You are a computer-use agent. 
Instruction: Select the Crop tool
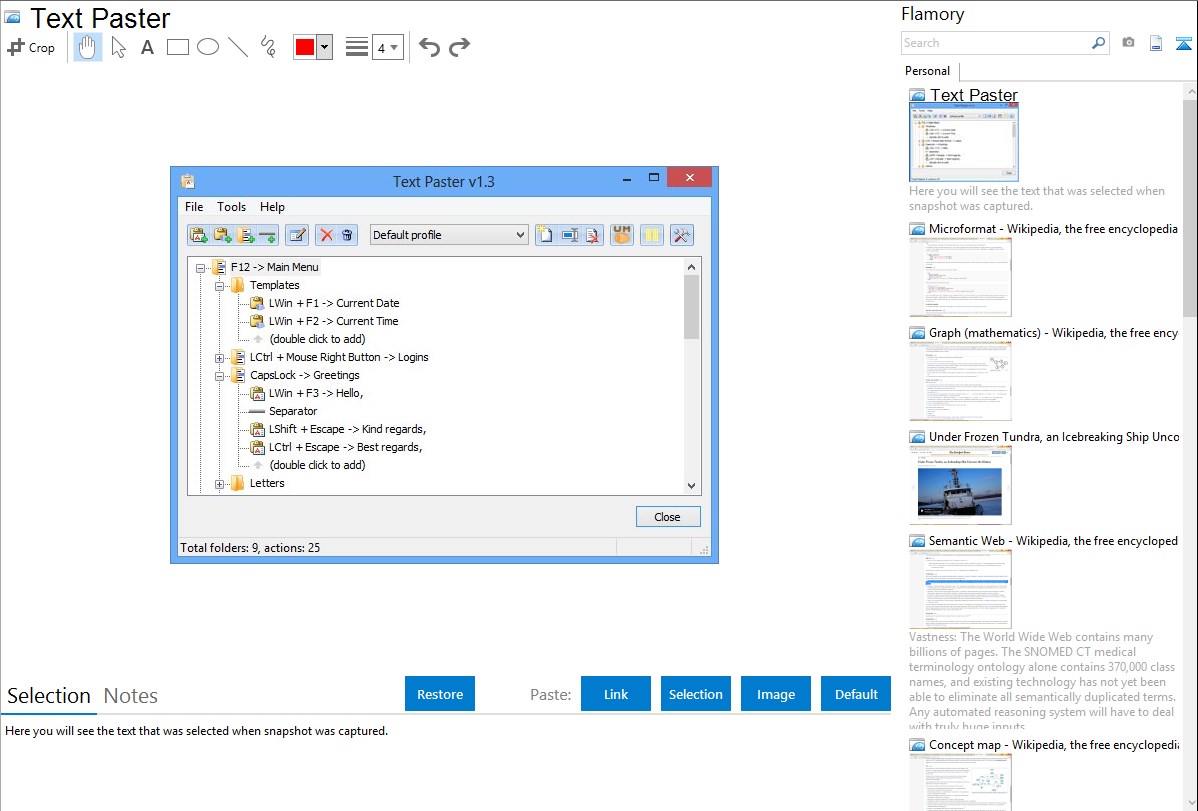click(31, 47)
